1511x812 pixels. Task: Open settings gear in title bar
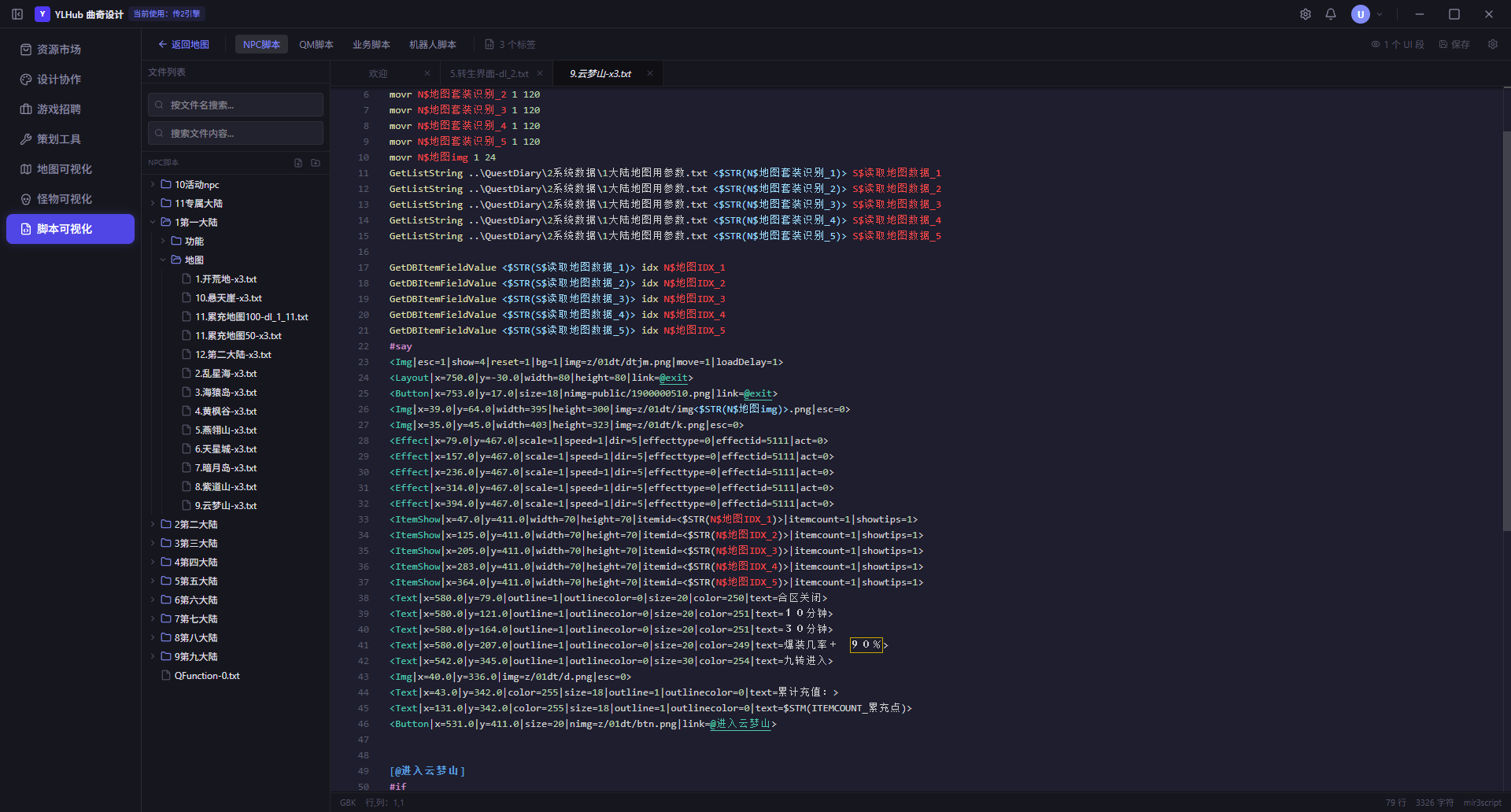pyautogui.click(x=1306, y=14)
